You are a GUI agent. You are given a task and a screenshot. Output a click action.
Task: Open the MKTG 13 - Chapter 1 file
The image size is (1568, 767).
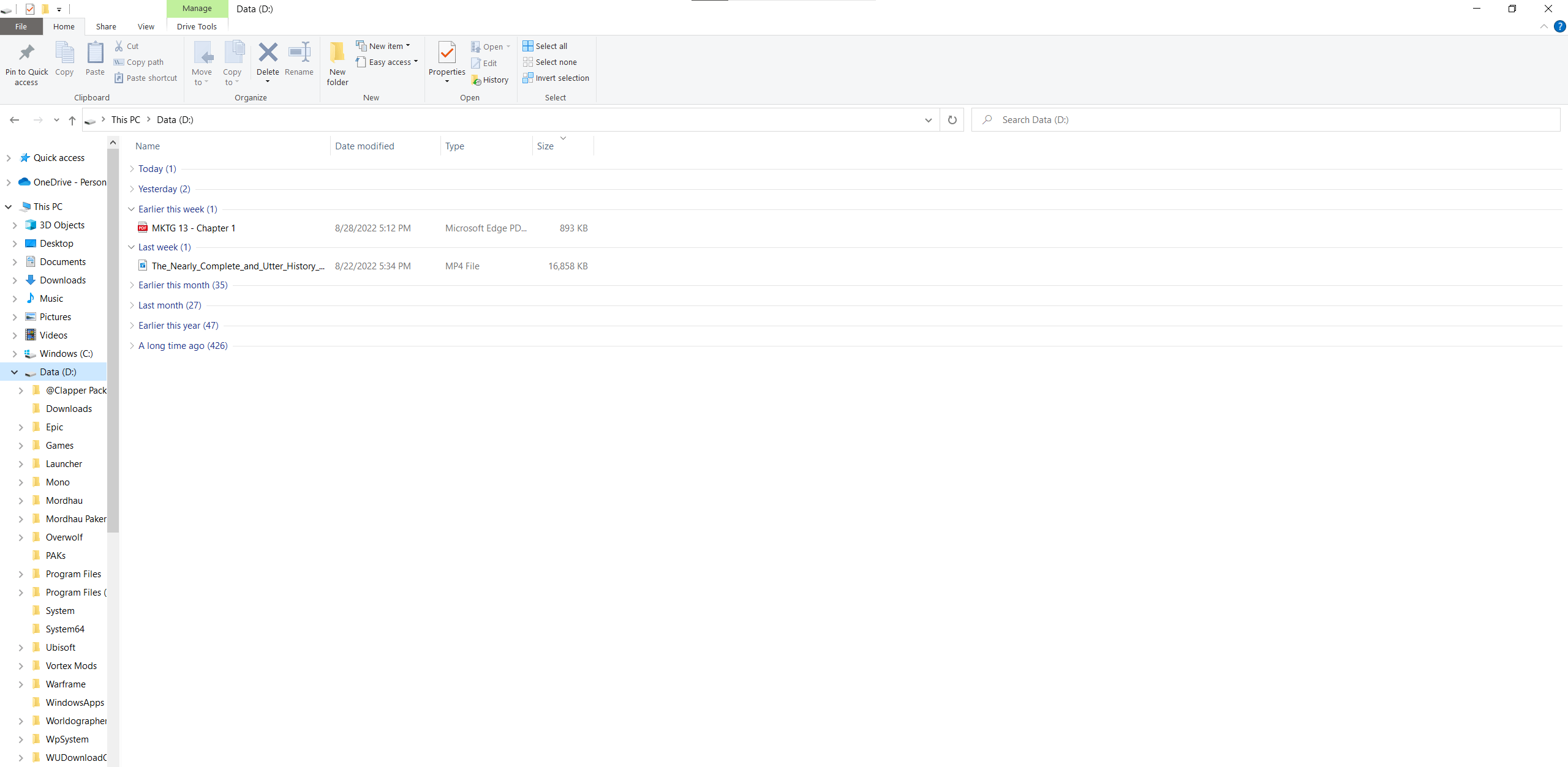(x=193, y=228)
